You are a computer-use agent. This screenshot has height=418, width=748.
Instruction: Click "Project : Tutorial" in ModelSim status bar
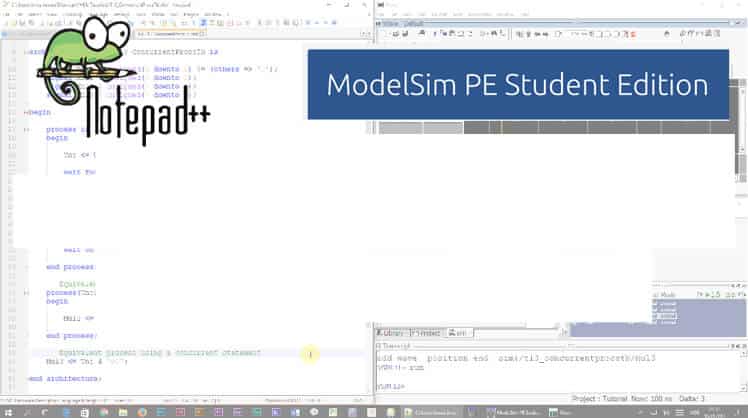click(598, 398)
